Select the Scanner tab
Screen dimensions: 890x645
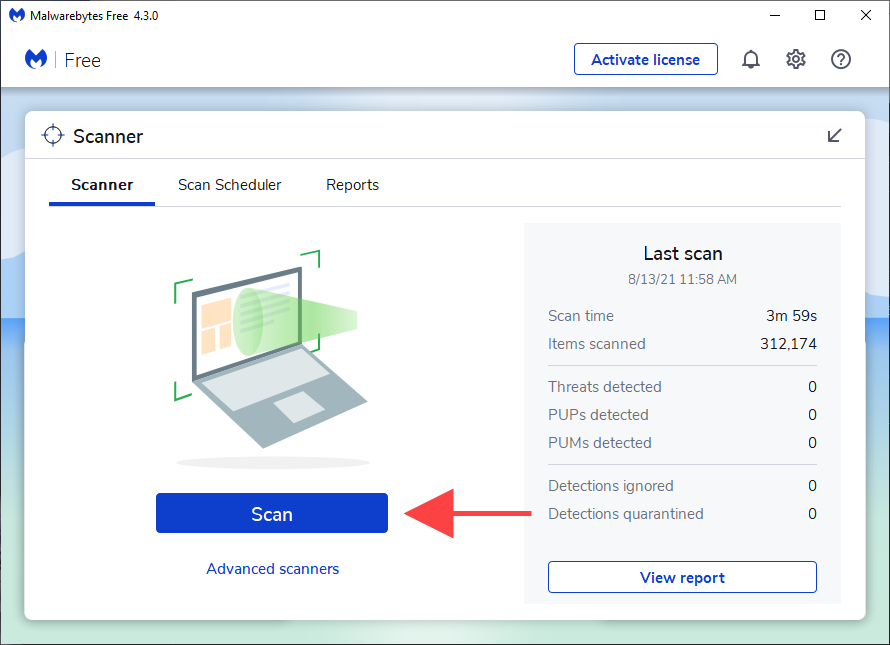pyautogui.click(x=101, y=185)
